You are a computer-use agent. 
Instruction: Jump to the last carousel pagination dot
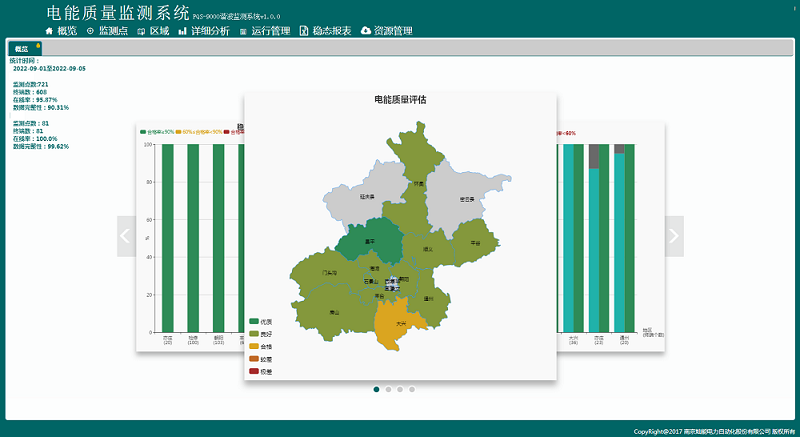pos(412,389)
